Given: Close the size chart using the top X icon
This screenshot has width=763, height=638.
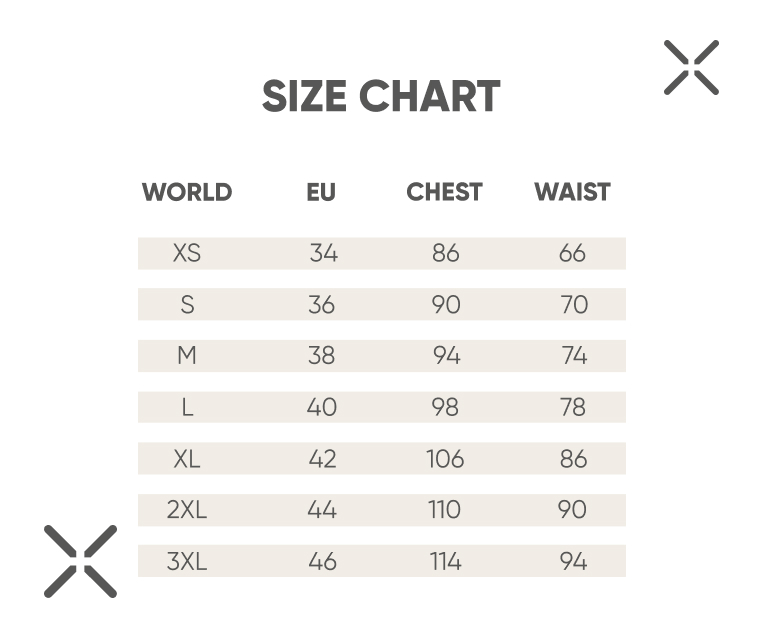Looking at the screenshot, I should click(691, 67).
